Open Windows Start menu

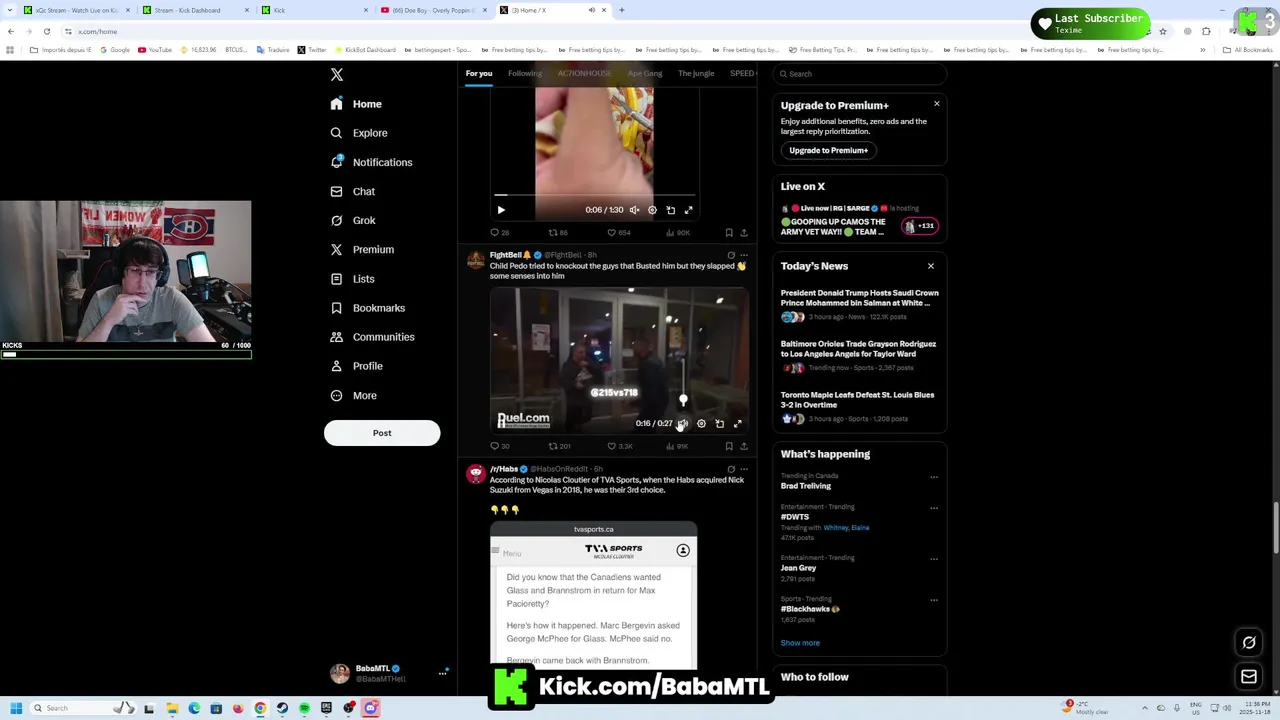pyautogui.click(x=16, y=708)
